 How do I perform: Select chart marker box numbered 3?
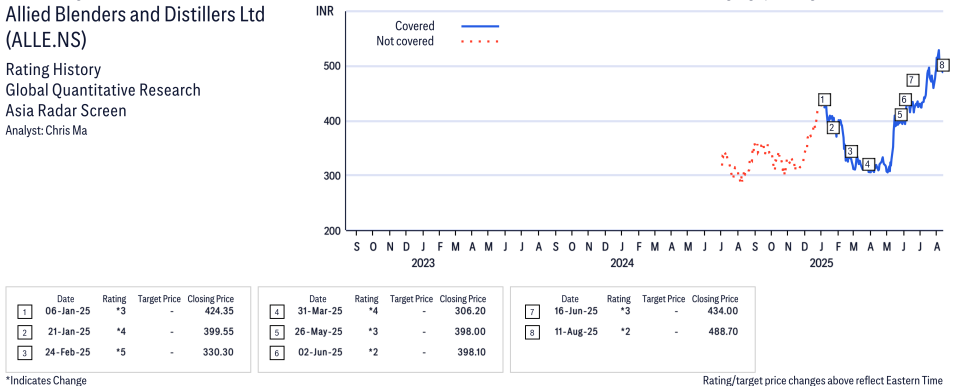[851, 152]
